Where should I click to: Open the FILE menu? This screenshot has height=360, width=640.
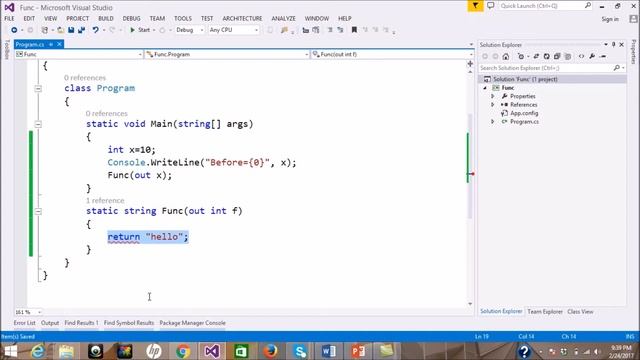pyautogui.click(x=9, y=18)
